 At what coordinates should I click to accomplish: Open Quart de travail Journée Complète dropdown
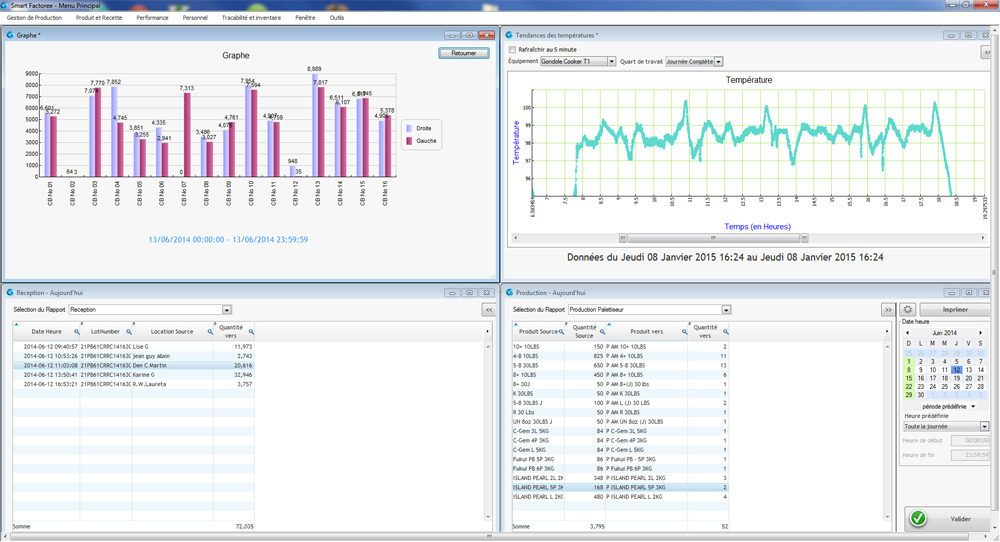point(718,61)
